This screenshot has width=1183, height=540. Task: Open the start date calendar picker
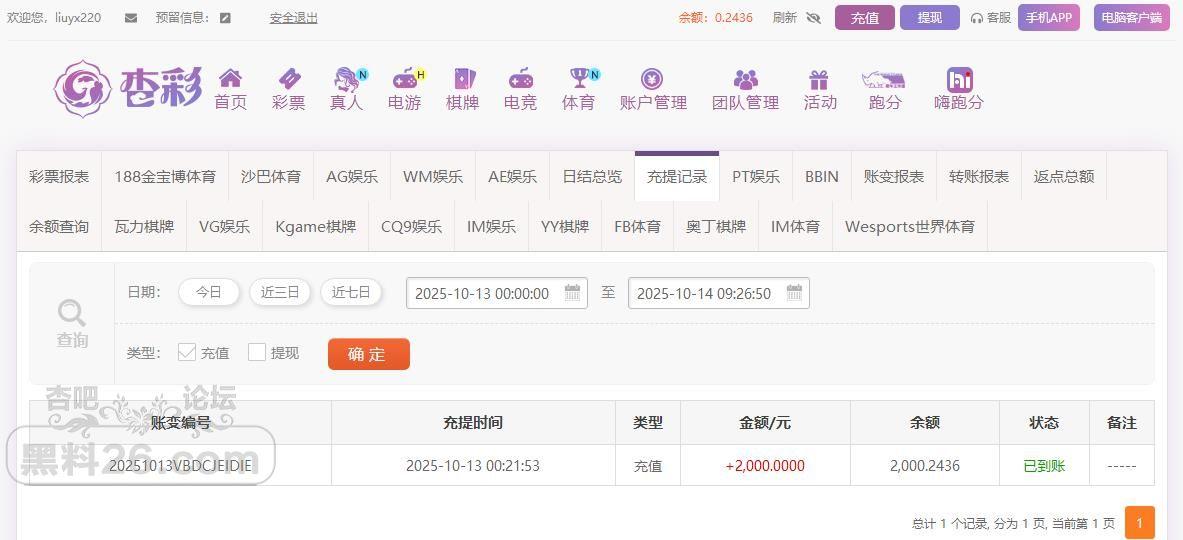coord(572,293)
